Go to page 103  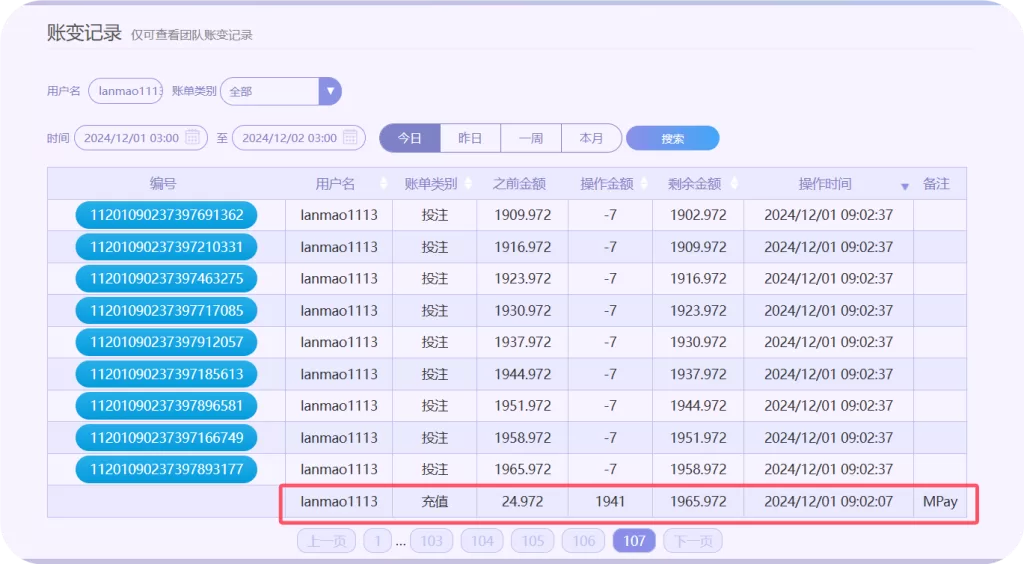(x=432, y=541)
